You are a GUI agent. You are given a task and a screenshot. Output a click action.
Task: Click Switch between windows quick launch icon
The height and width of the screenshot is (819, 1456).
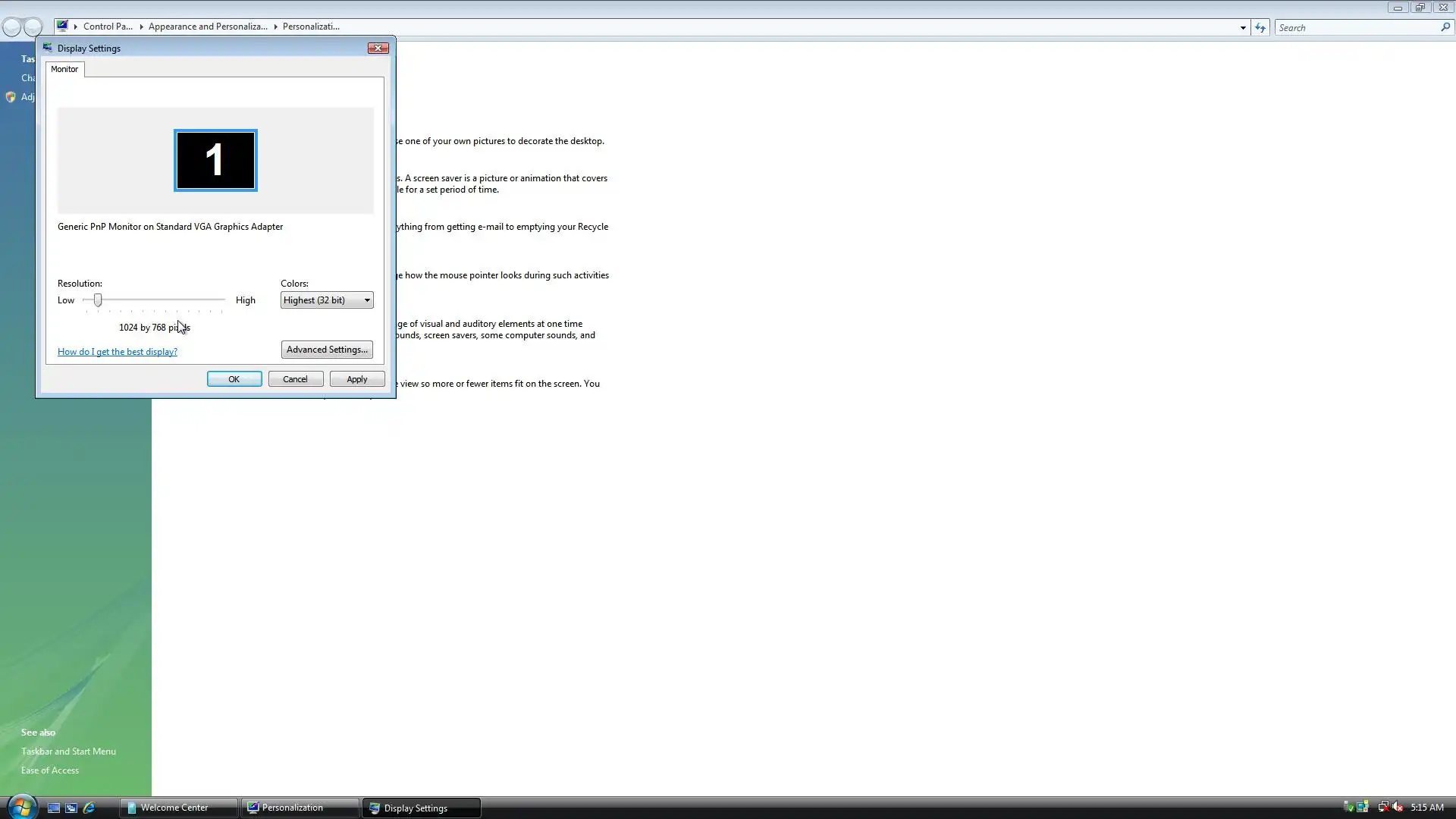(71, 808)
